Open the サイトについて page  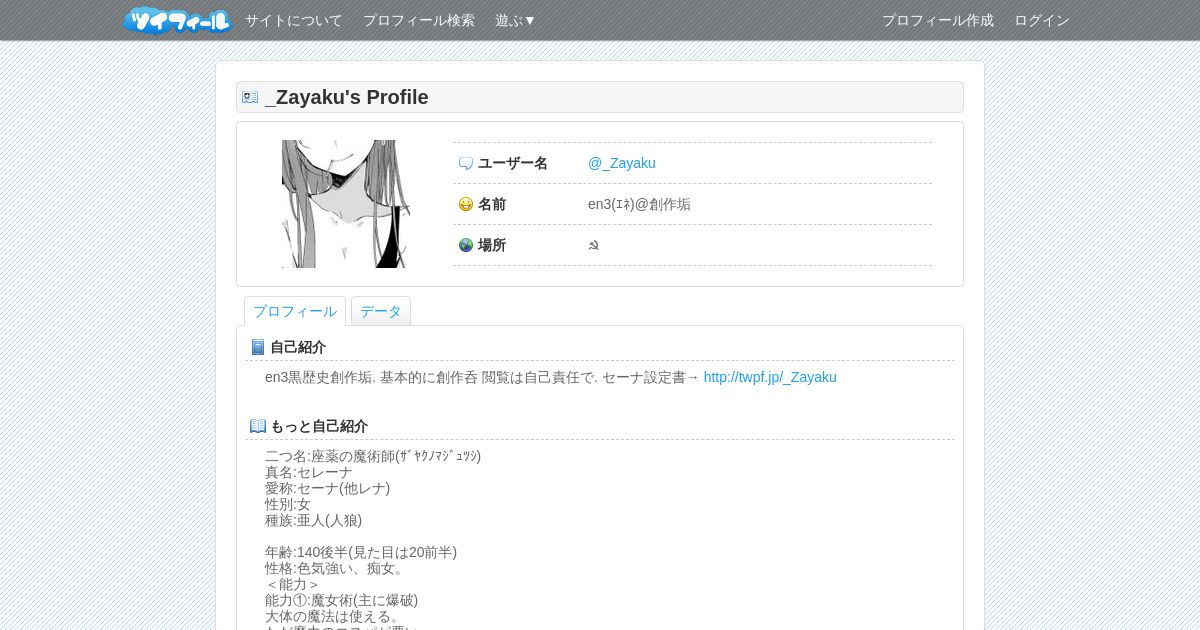point(294,20)
